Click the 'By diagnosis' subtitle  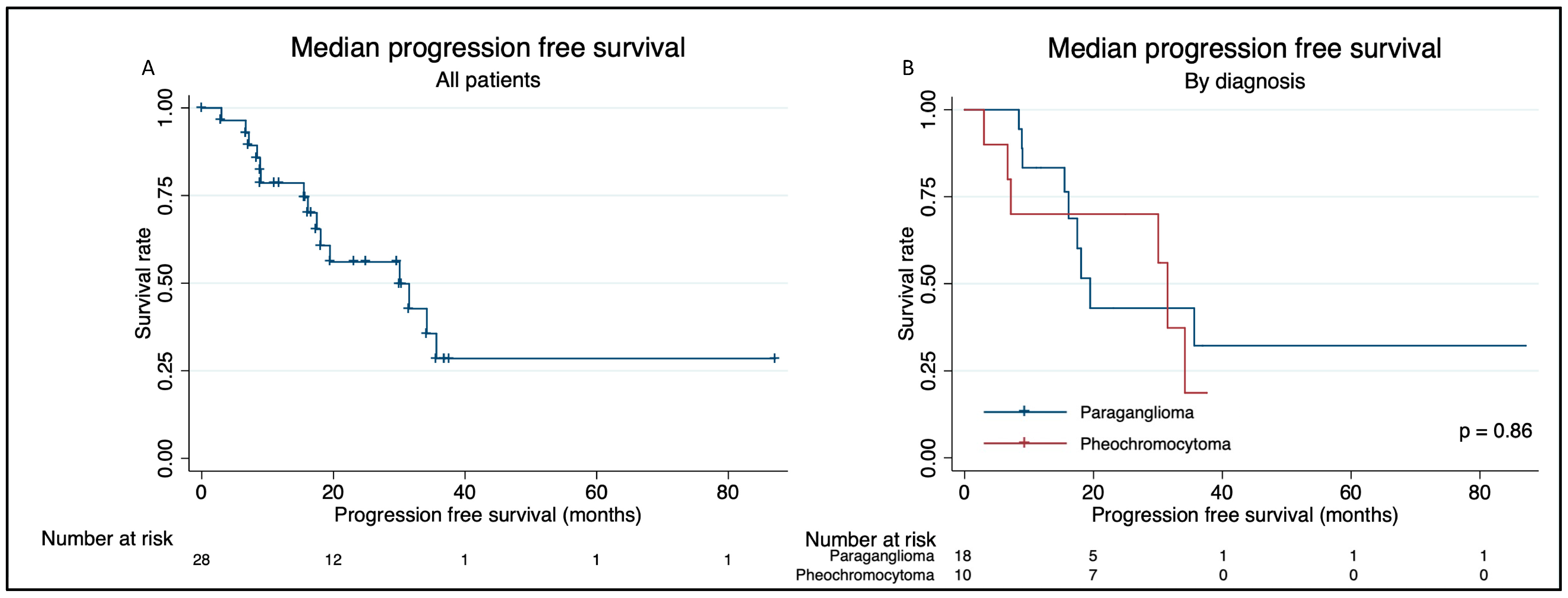[1244, 81]
